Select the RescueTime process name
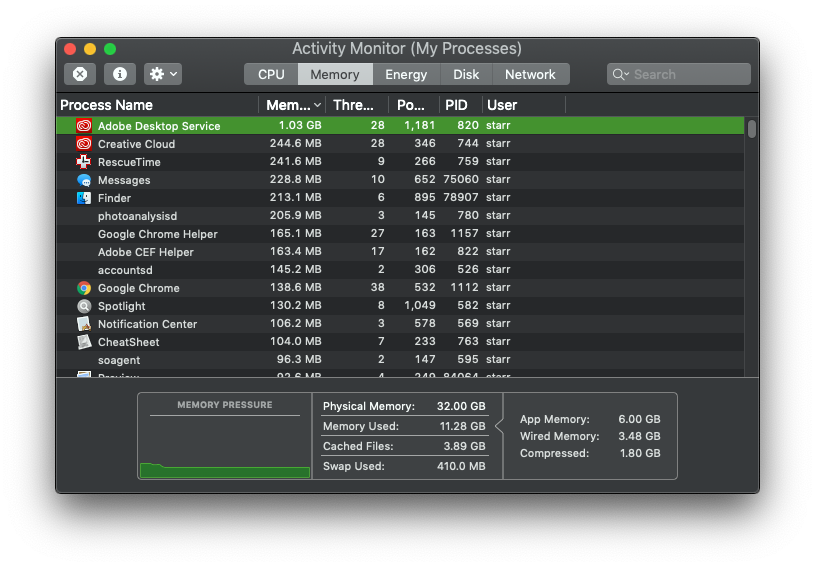 tap(129, 162)
